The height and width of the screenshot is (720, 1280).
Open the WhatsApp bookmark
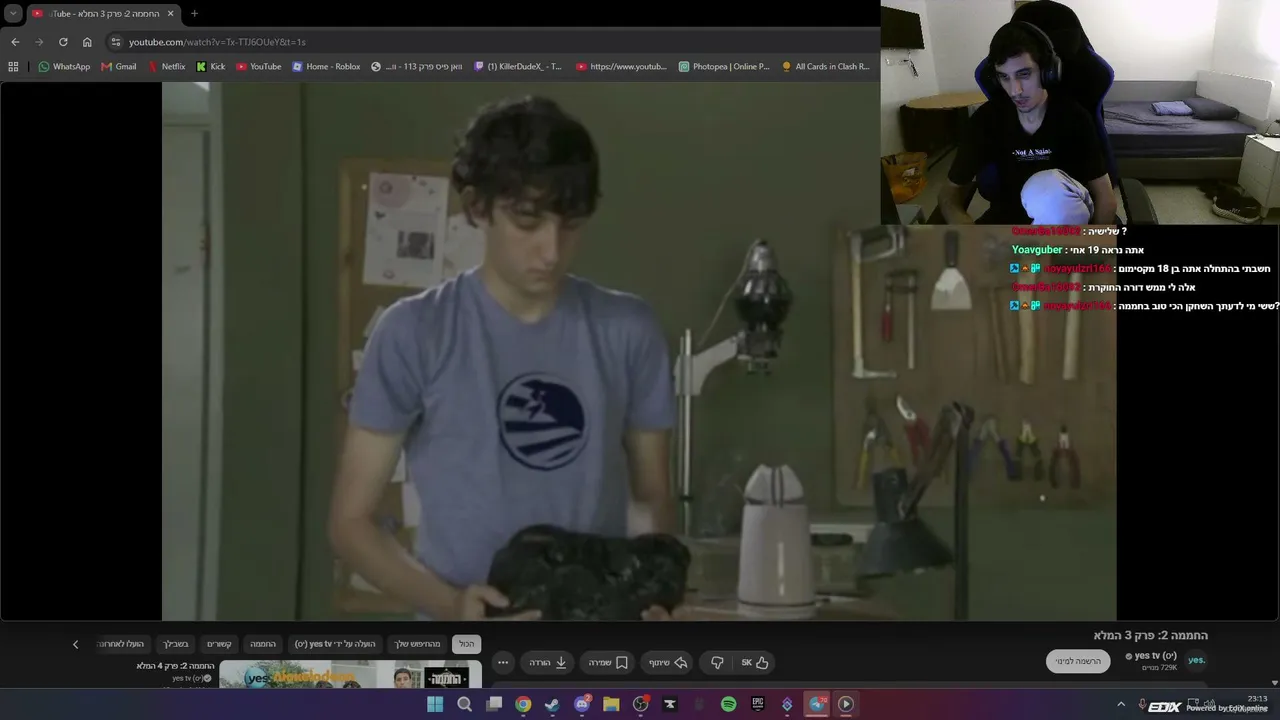(64, 67)
